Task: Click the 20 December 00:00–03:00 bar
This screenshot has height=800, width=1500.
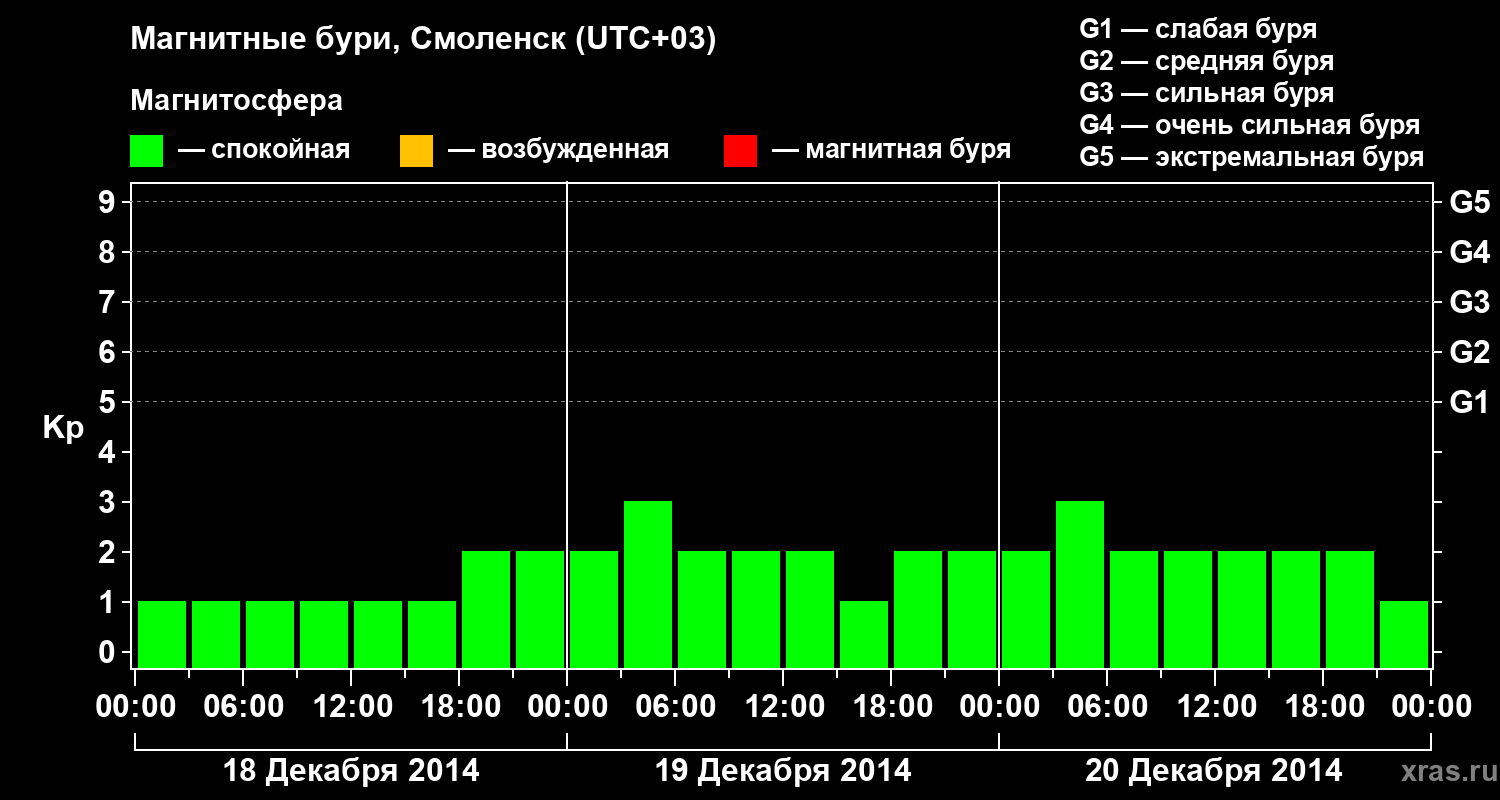Action: coord(1026,609)
